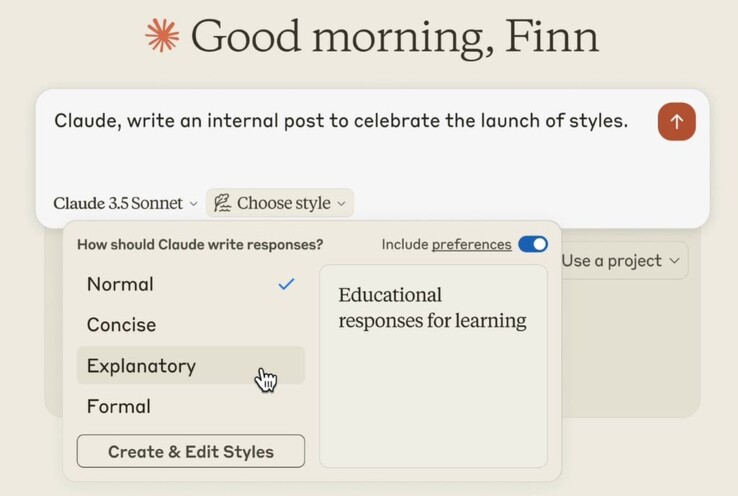
Task: Select the Normal writing style
Action: click(x=121, y=284)
